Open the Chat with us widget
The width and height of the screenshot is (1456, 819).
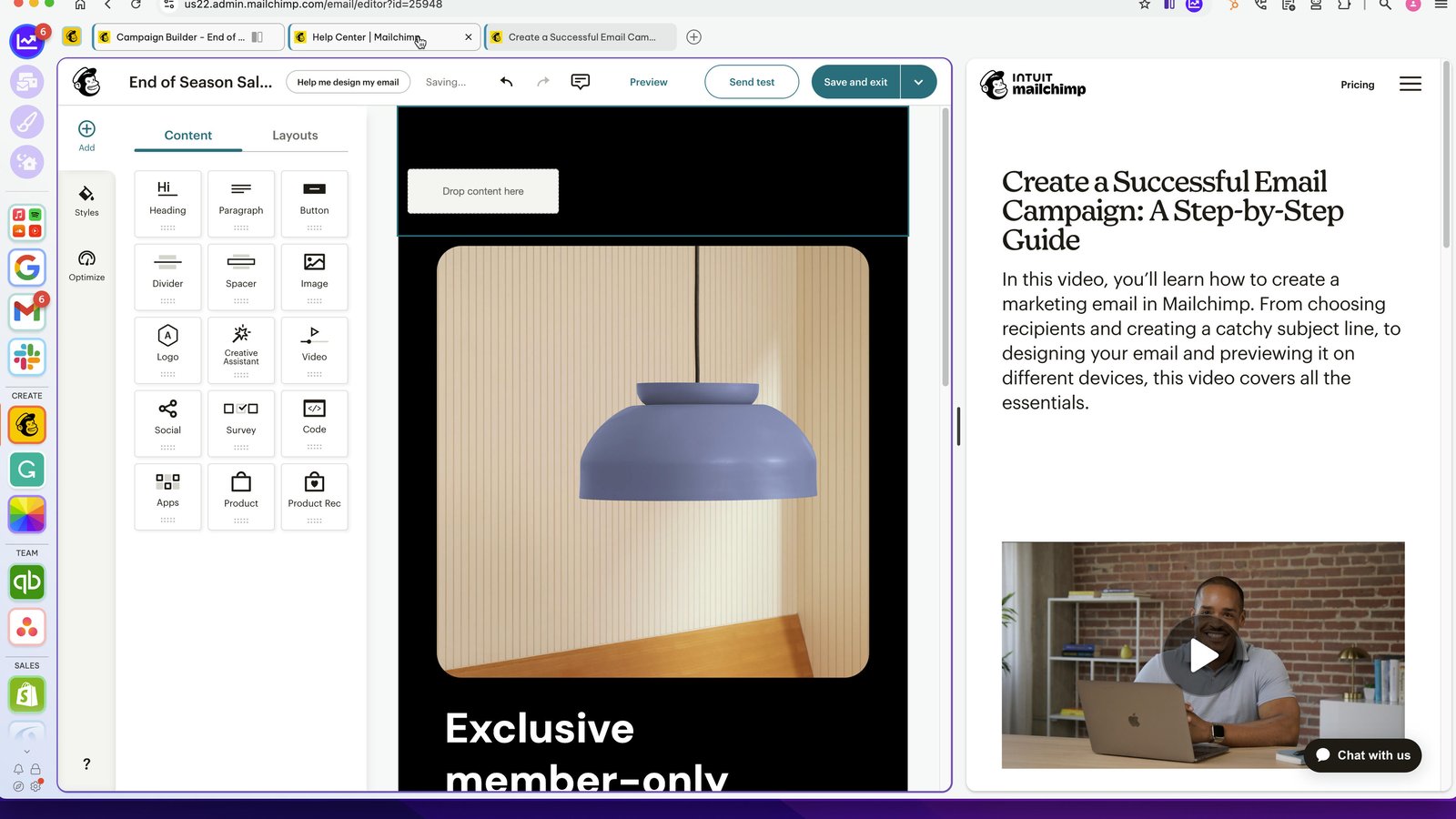tap(1362, 755)
